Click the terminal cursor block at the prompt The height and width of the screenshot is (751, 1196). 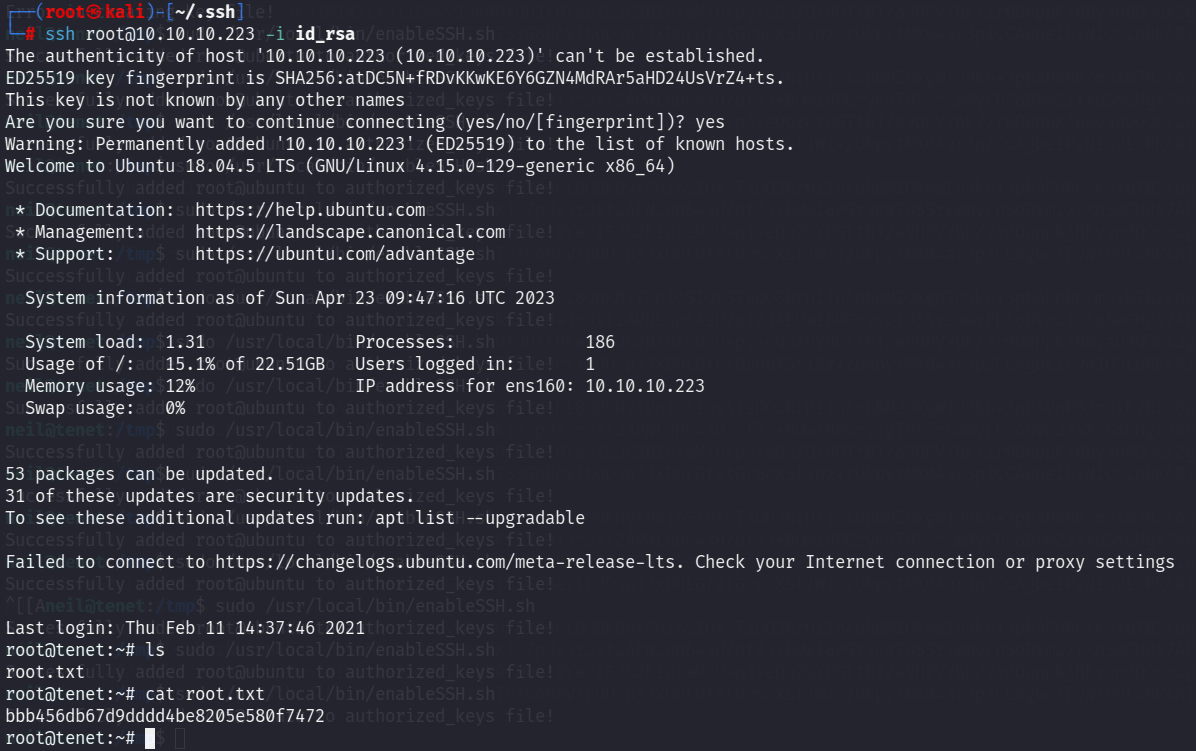pos(150,738)
